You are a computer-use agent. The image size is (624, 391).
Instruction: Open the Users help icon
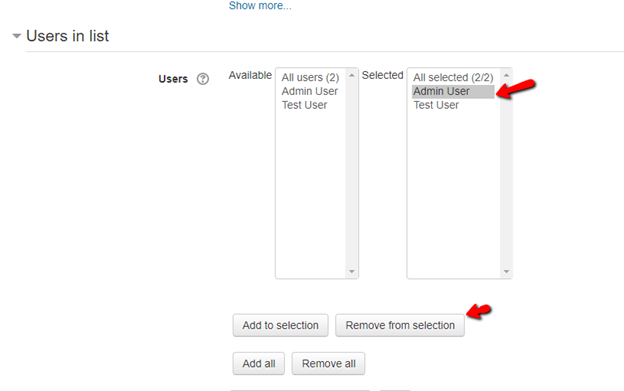(x=203, y=79)
